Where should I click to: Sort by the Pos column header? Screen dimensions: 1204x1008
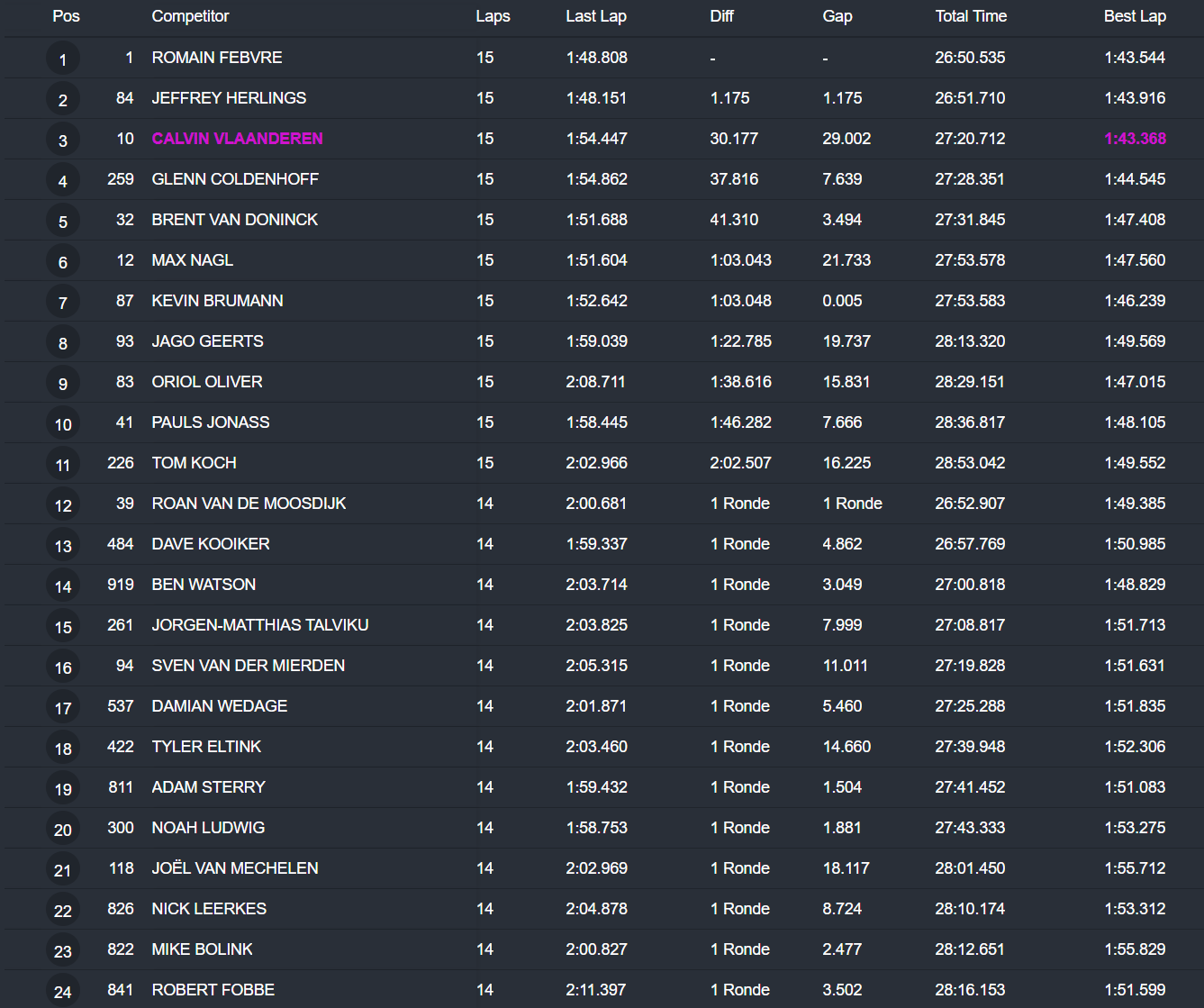[66, 16]
